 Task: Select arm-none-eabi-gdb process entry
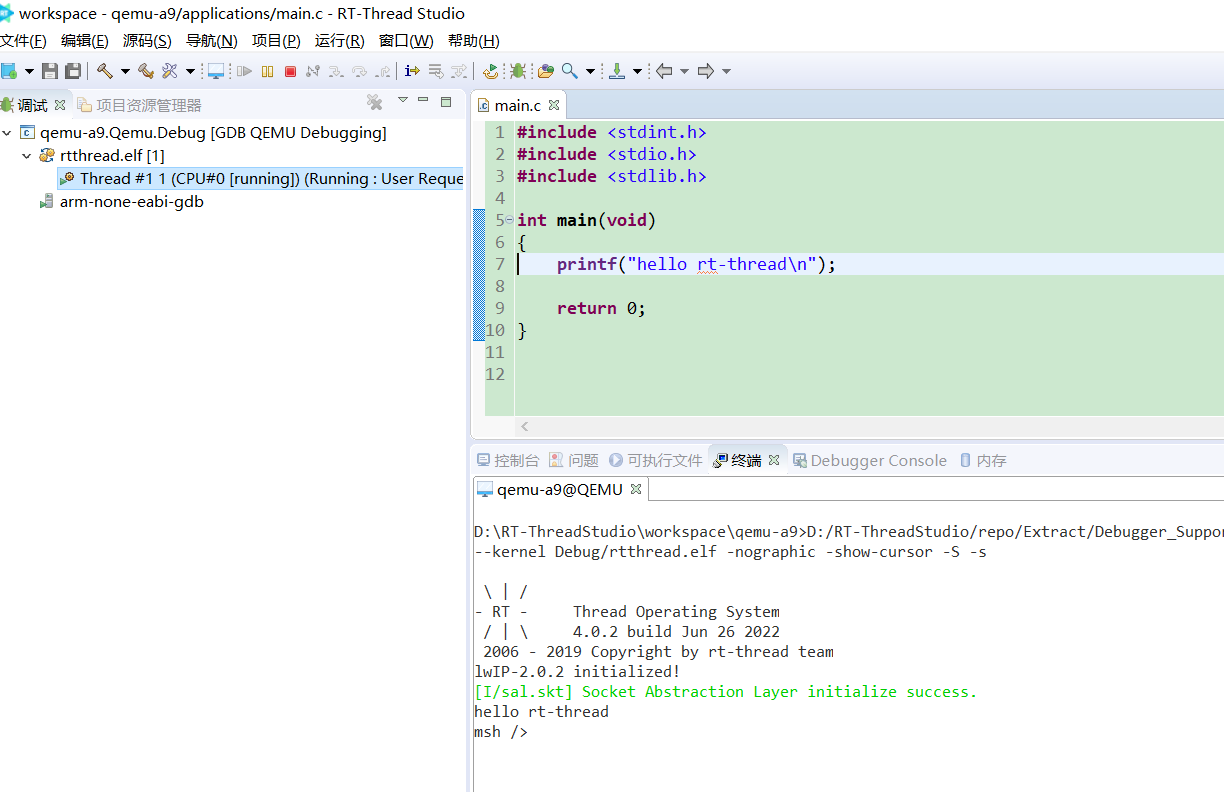pos(131,202)
